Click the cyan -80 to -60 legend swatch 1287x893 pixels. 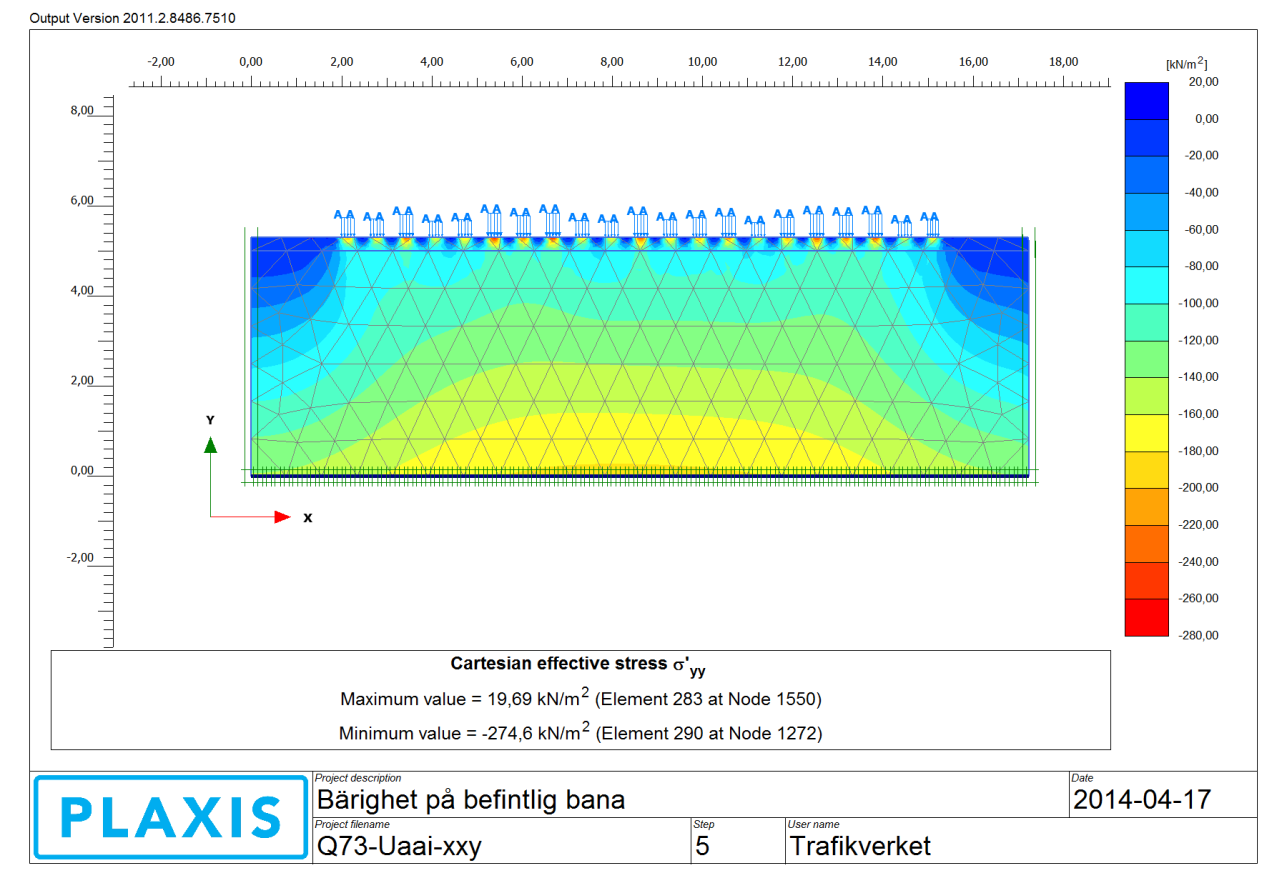pos(1145,248)
